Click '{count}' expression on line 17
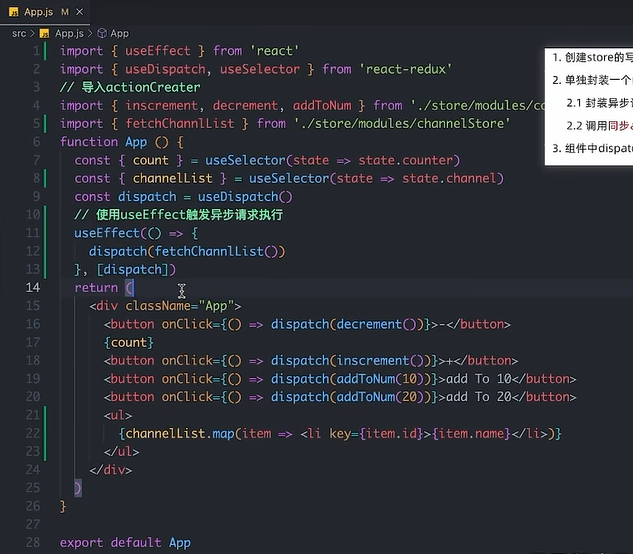The height and width of the screenshot is (554, 633). click(x=129, y=342)
